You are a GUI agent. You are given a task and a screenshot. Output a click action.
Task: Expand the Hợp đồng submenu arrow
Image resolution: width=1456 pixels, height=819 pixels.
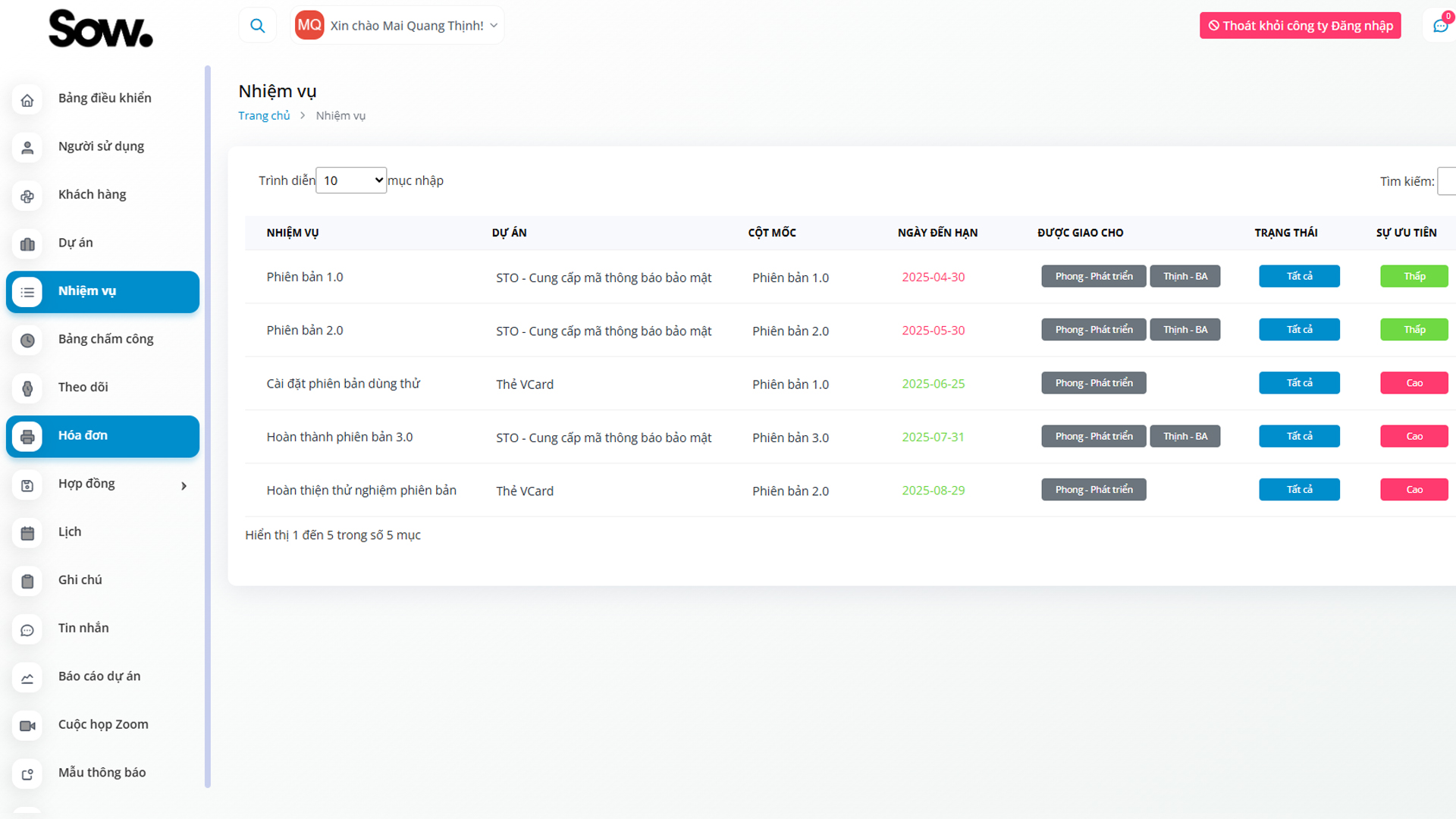tap(184, 486)
